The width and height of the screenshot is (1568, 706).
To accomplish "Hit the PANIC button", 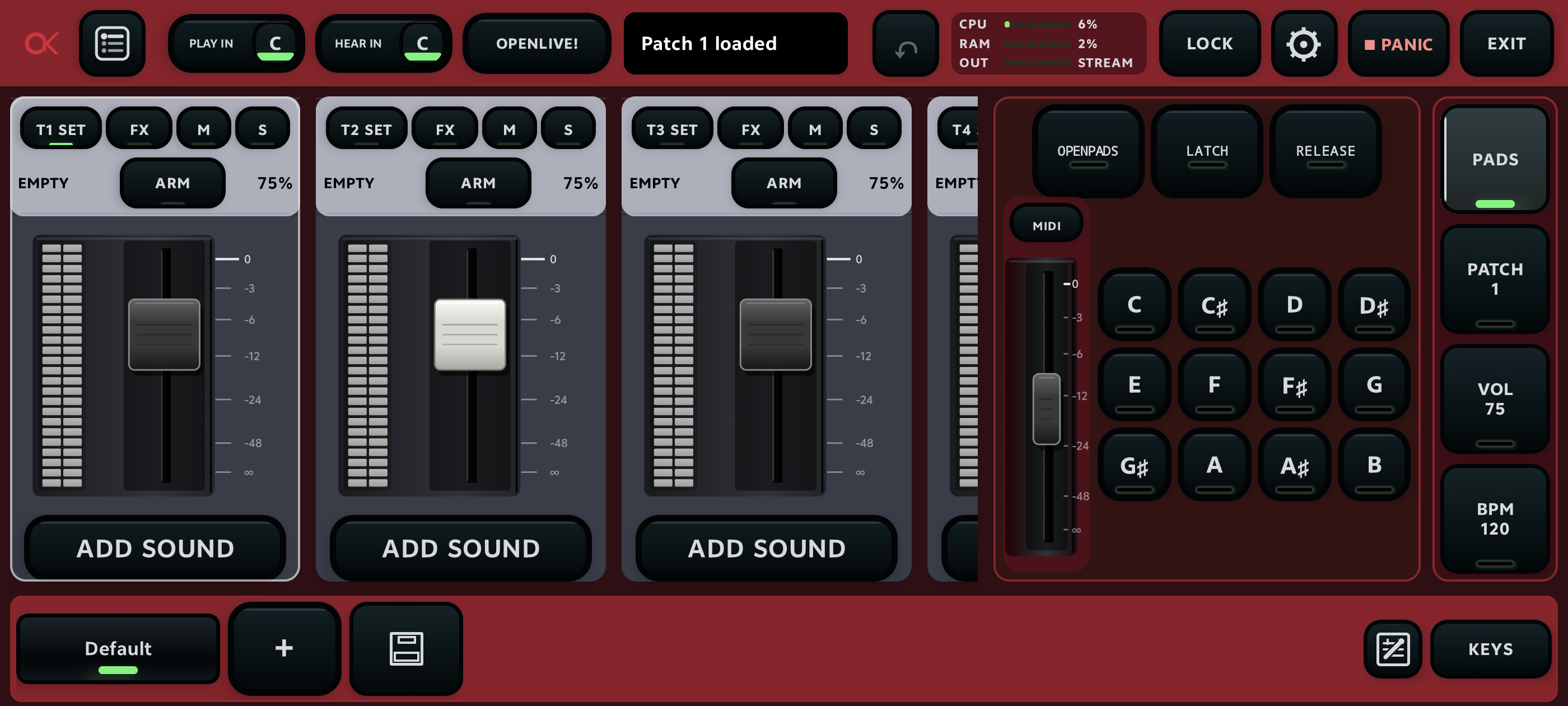I will coord(1398,44).
